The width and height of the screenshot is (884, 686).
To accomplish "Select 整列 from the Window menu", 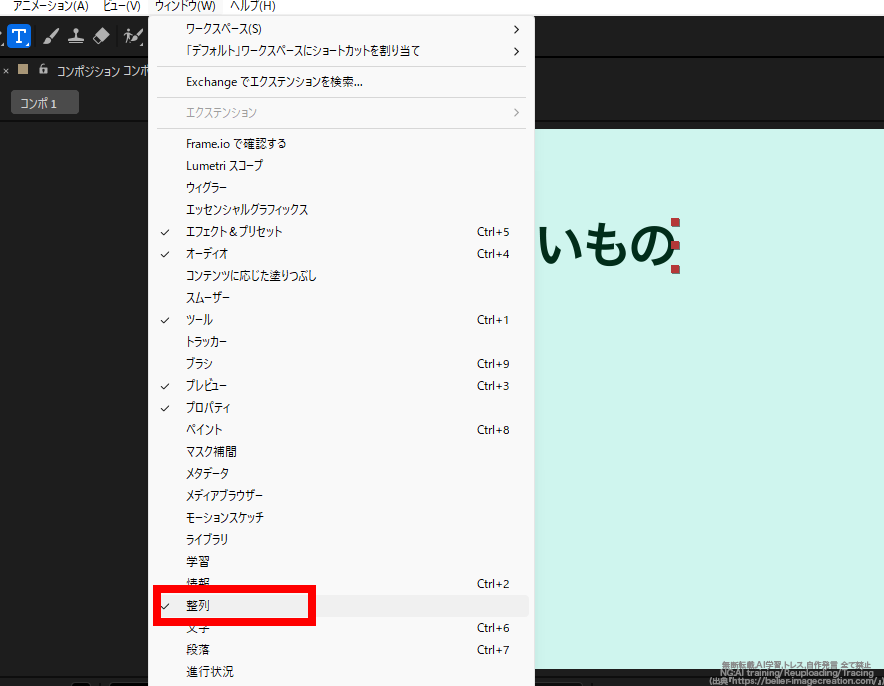I will point(197,605).
